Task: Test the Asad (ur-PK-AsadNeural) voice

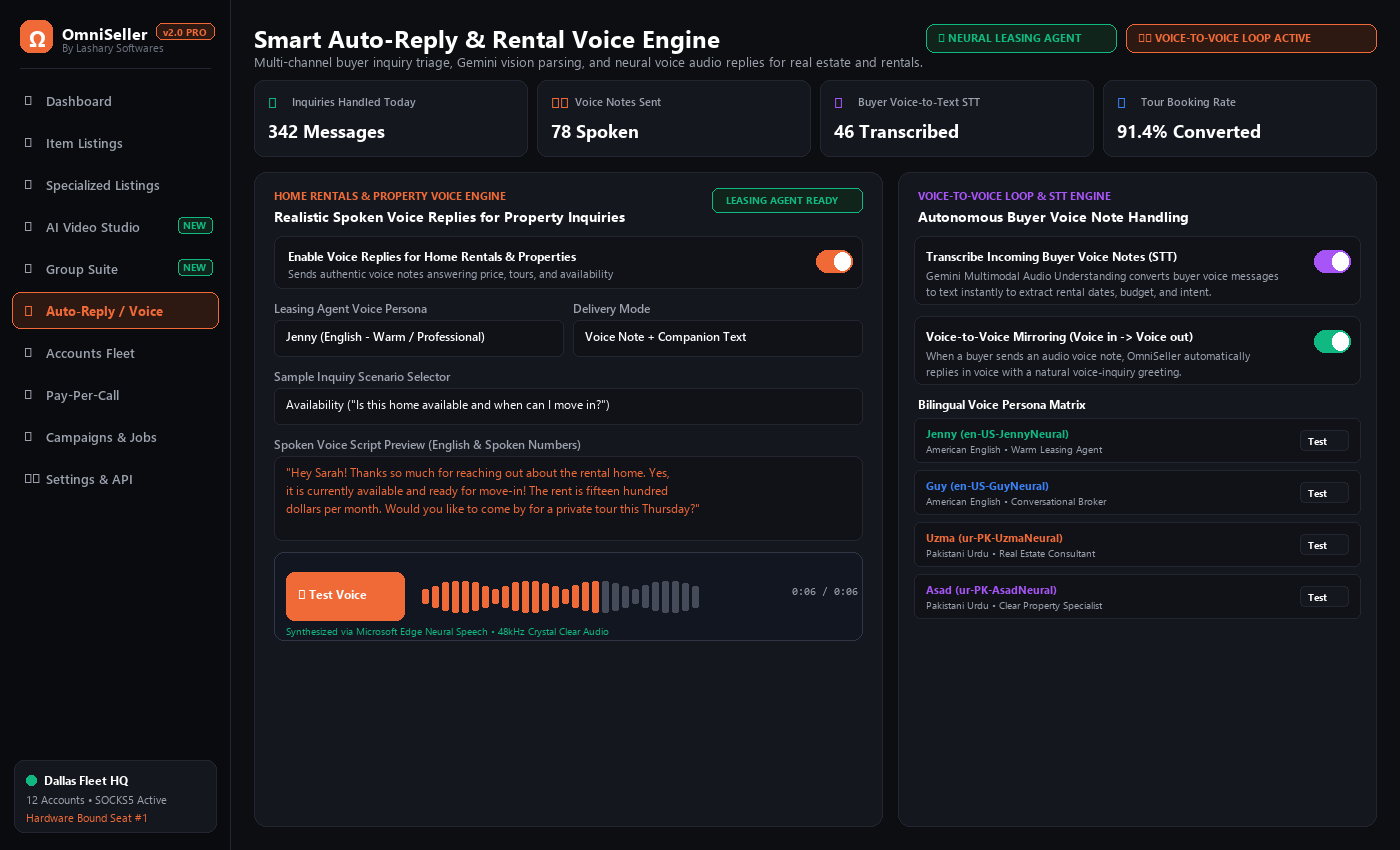Action: (1324, 597)
